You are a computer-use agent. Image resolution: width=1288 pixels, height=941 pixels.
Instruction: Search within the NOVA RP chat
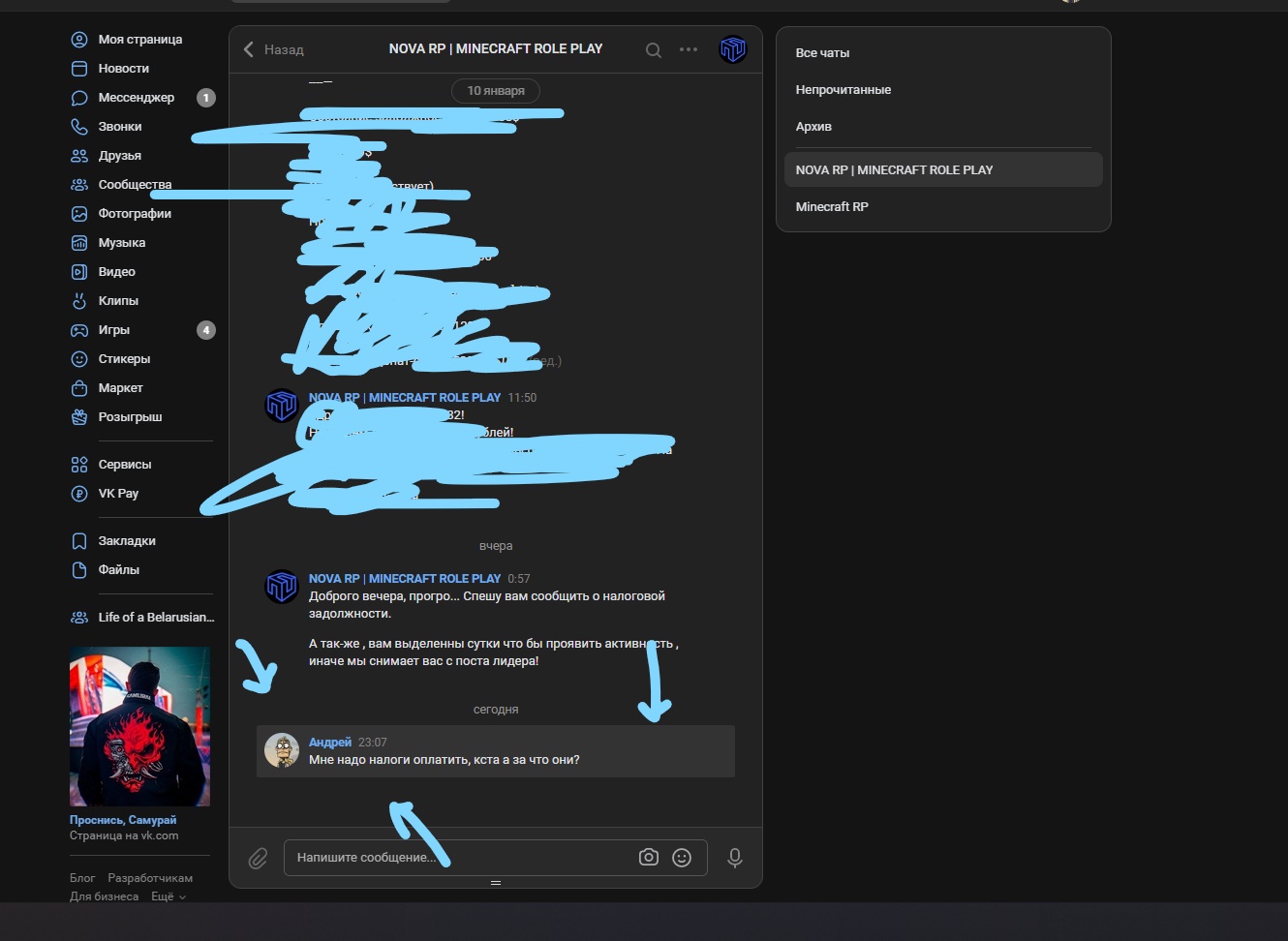pyautogui.click(x=654, y=50)
